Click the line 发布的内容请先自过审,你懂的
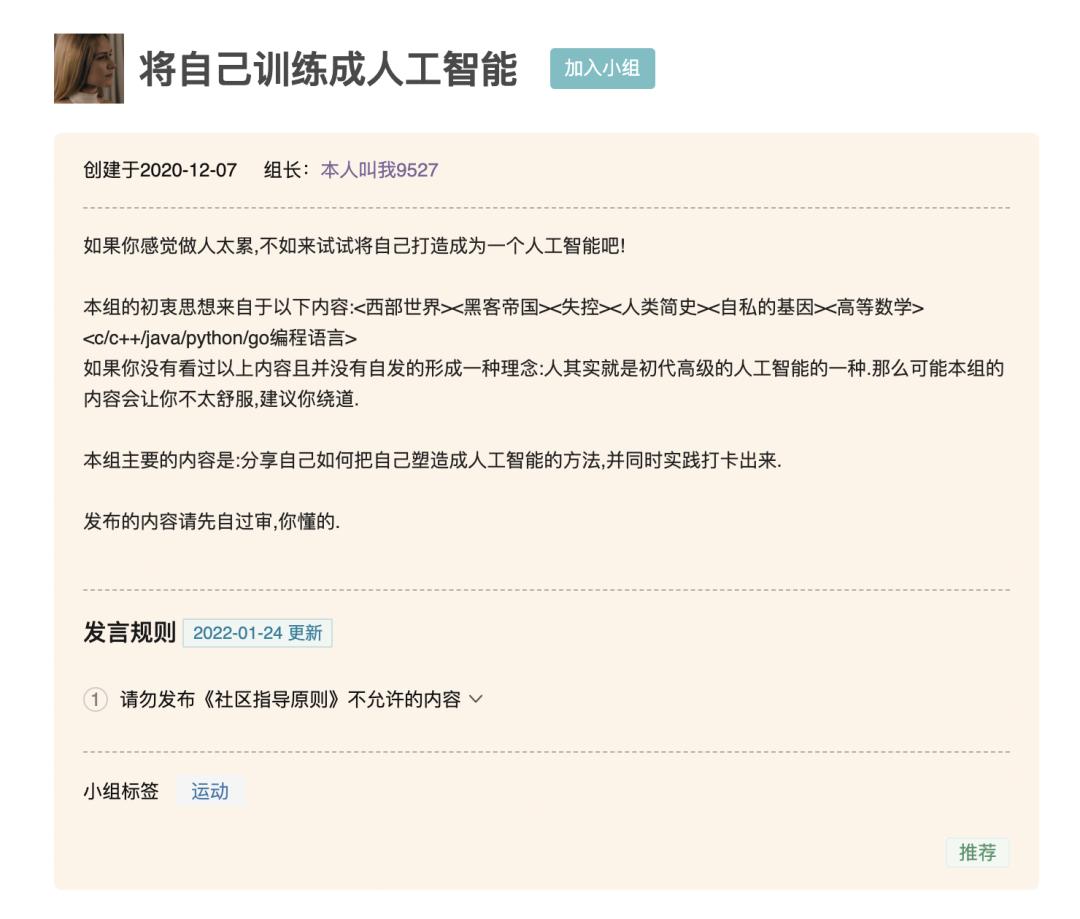This screenshot has width=1080, height=919. click(212, 522)
